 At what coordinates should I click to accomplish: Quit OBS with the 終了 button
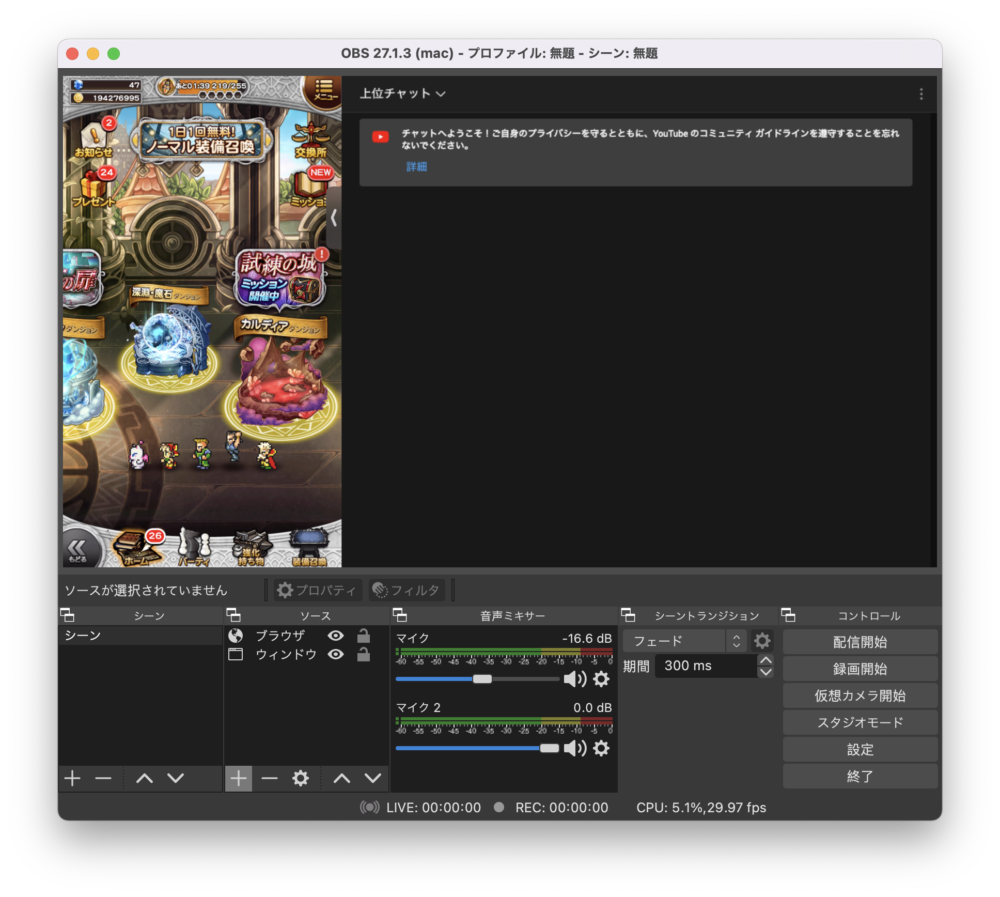[860, 776]
